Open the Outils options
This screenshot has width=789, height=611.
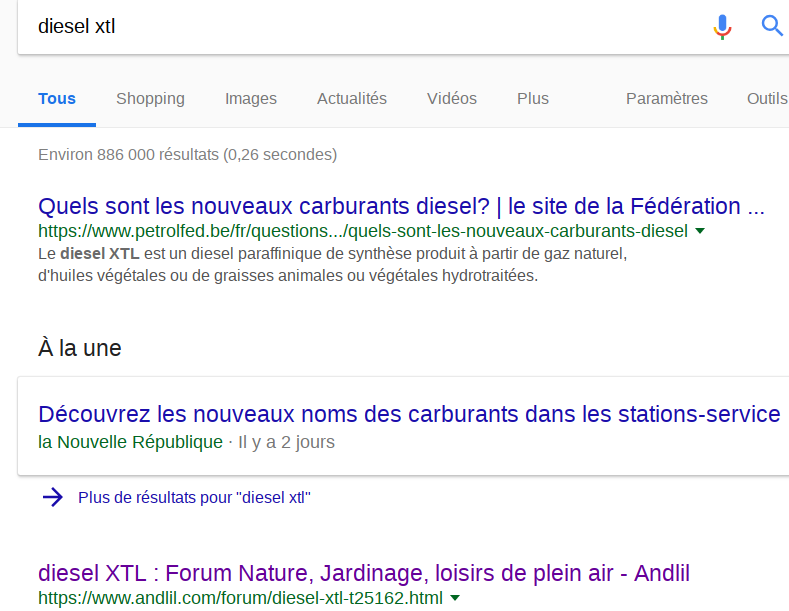(767, 98)
